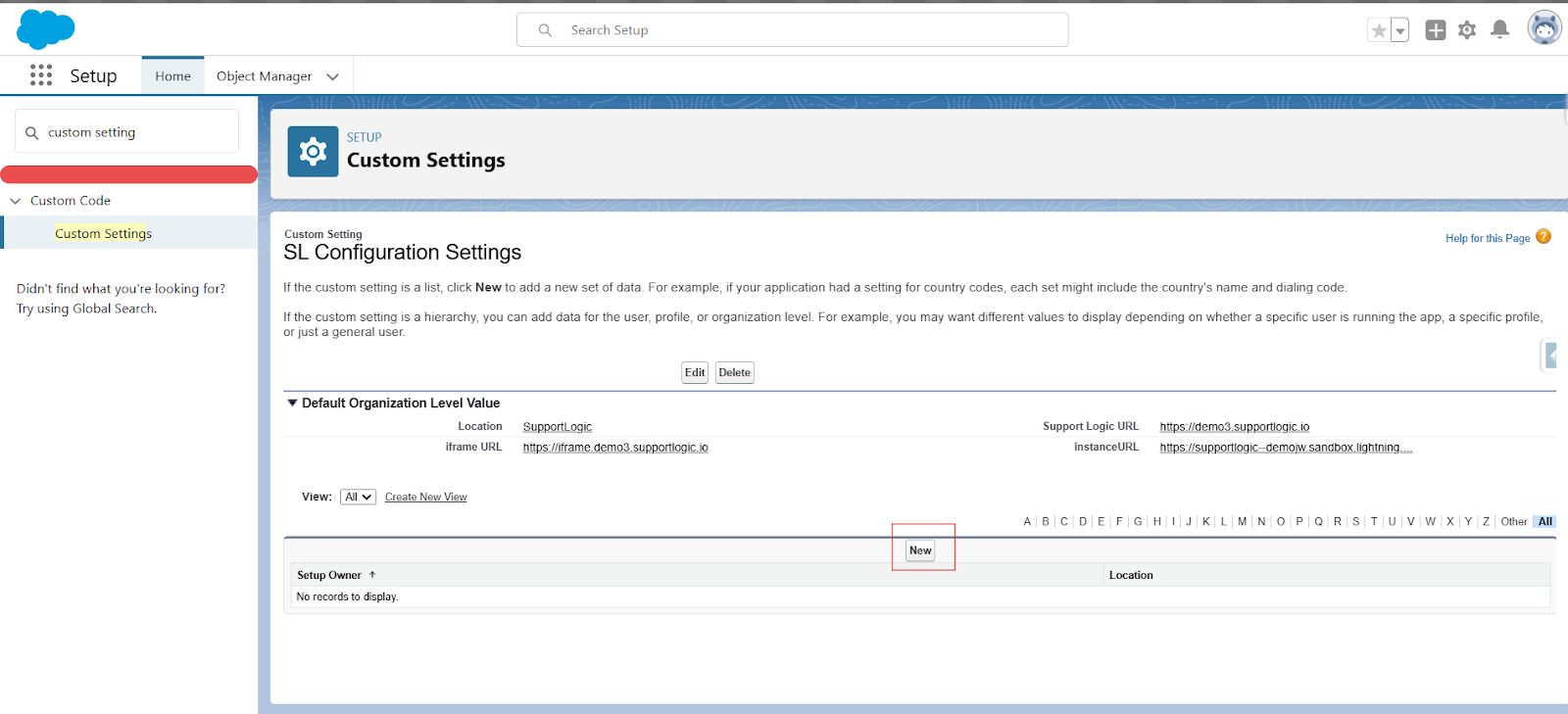The width and height of the screenshot is (1568, 714).
Task: Click the Custom Settings gear header icon
Action: (313, 151)
